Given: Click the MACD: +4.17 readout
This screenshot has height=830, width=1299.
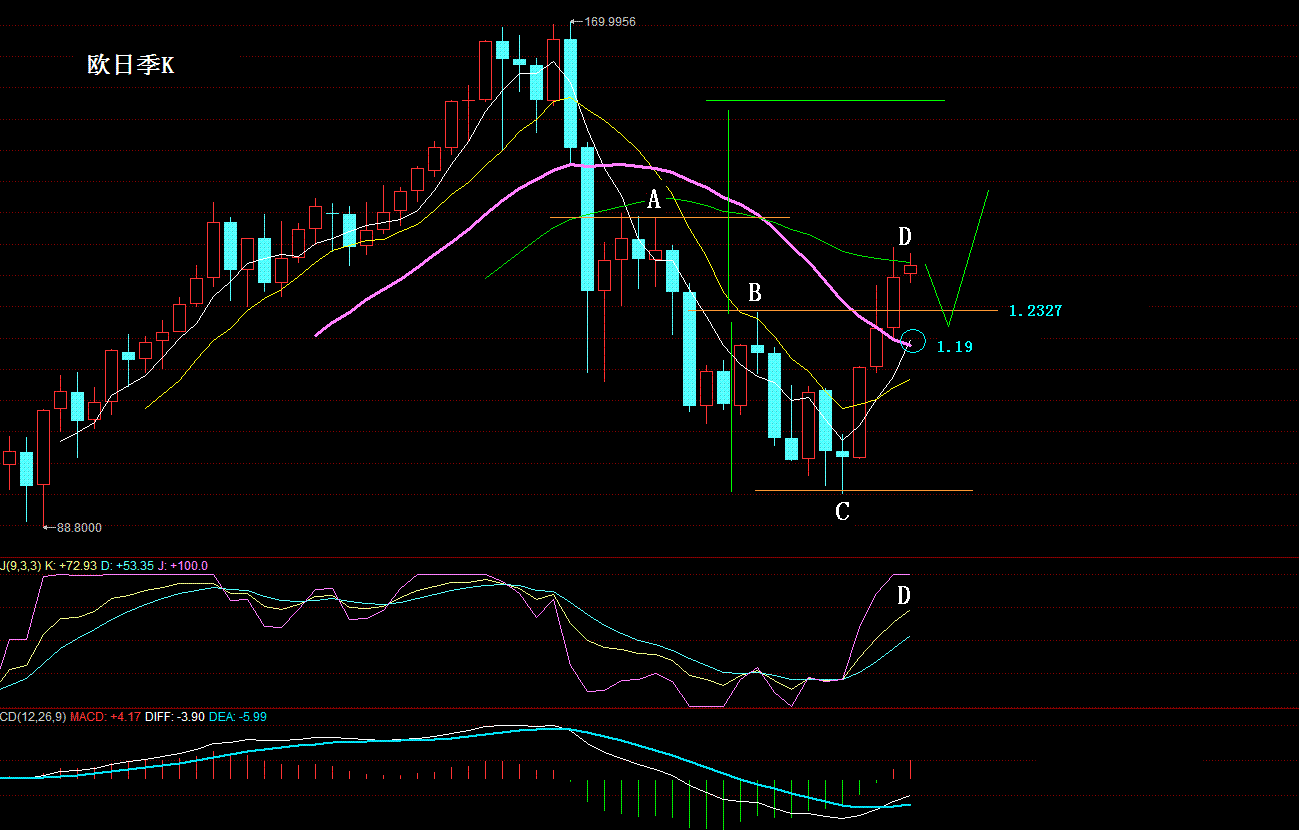Looking at the screenshot, I should 105,716.
